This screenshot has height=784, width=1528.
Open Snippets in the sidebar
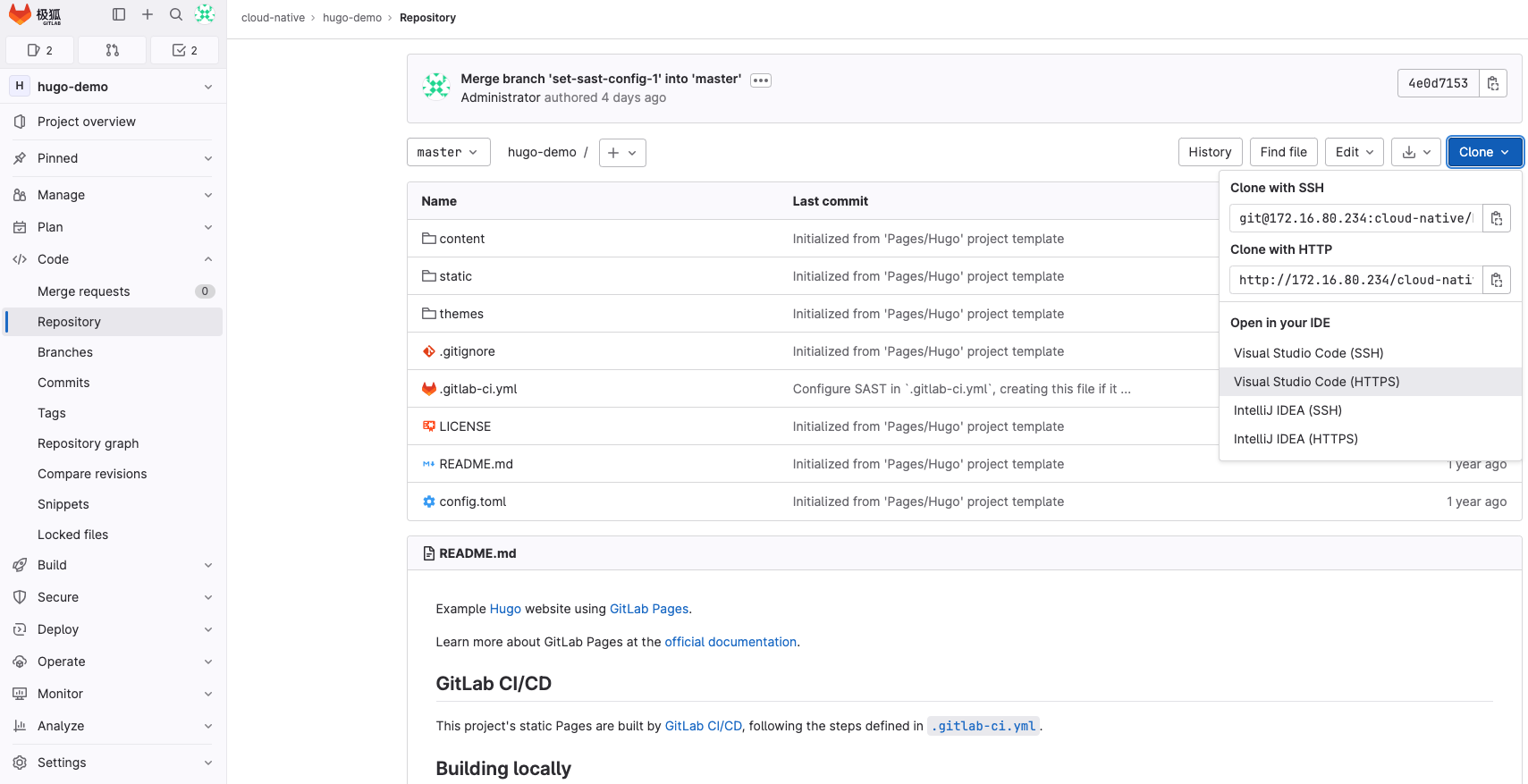click(x=113, y=504)
